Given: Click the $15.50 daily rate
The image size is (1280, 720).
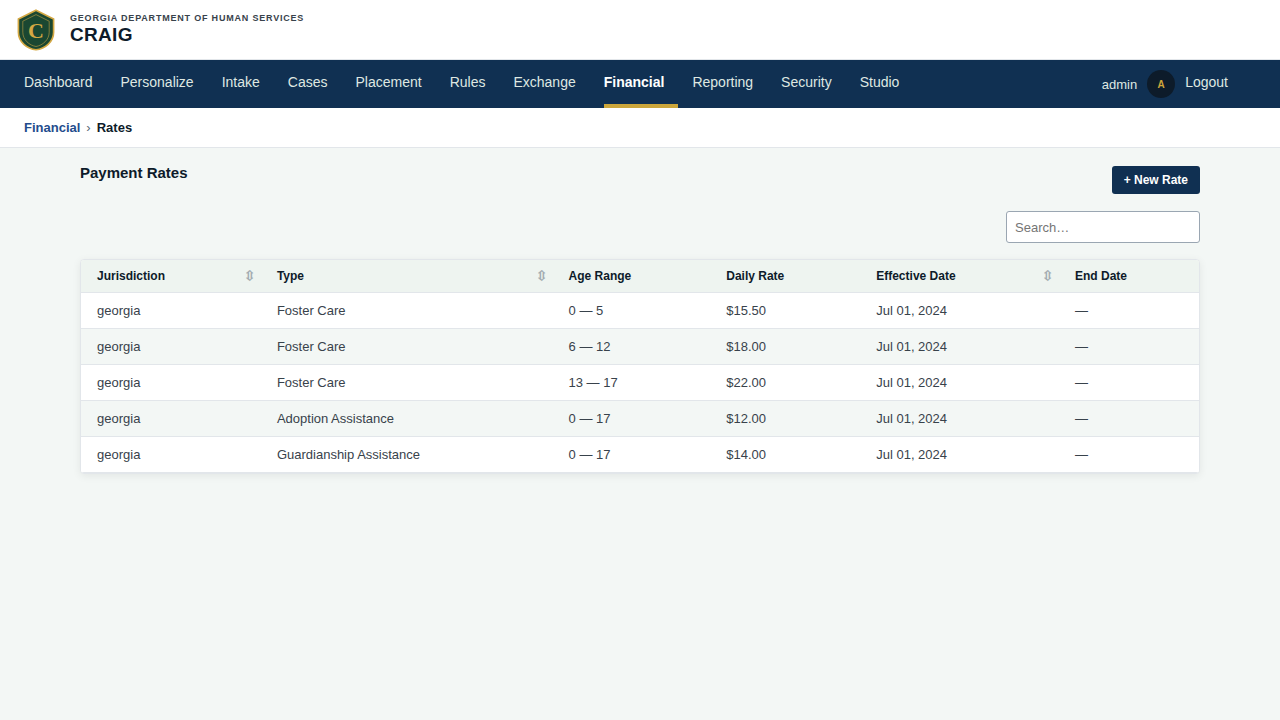Looking at the screenshot, I should coord(746,311).
